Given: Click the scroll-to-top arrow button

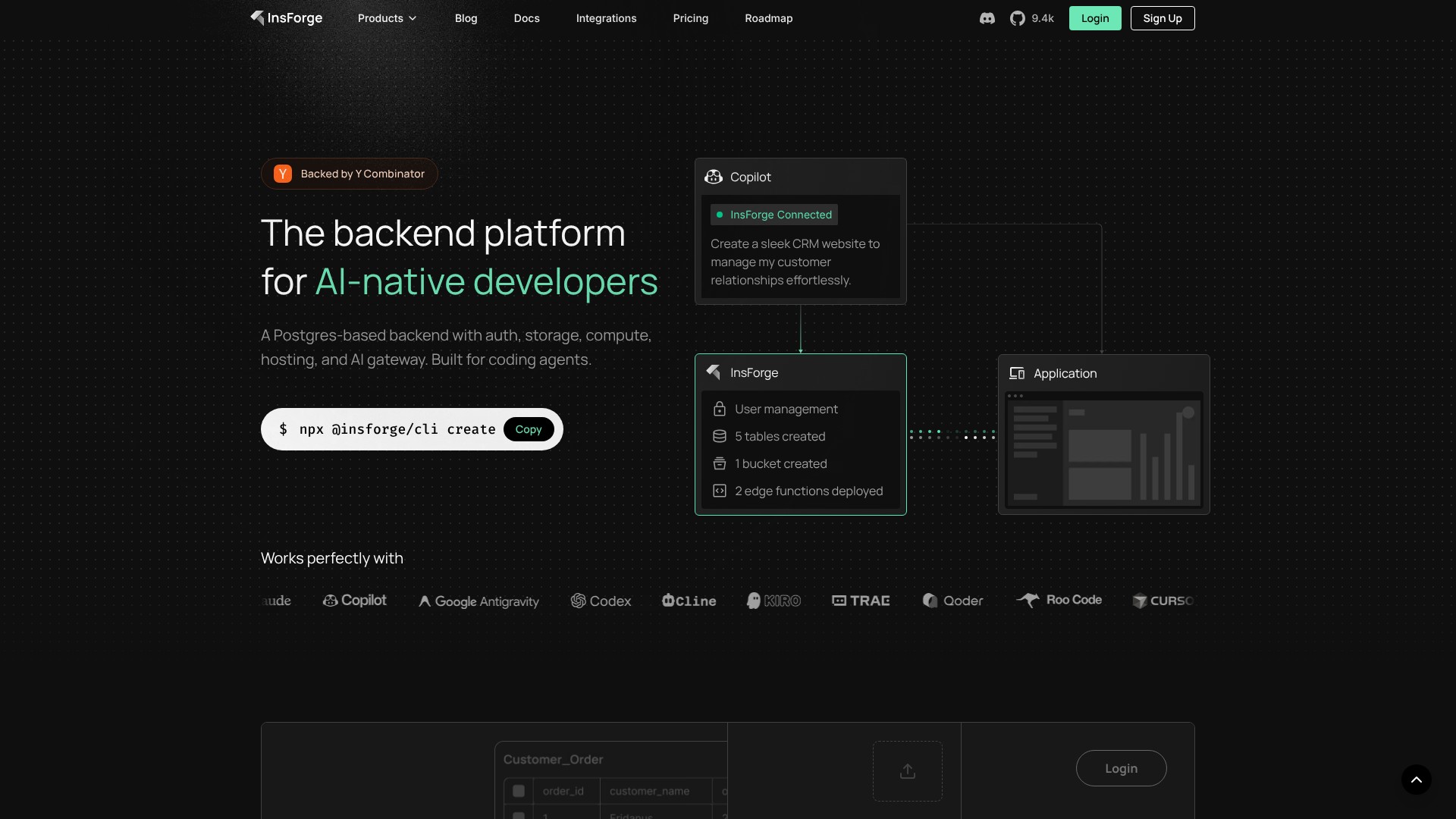Looking at the screenshot, I should (1417, 780).
